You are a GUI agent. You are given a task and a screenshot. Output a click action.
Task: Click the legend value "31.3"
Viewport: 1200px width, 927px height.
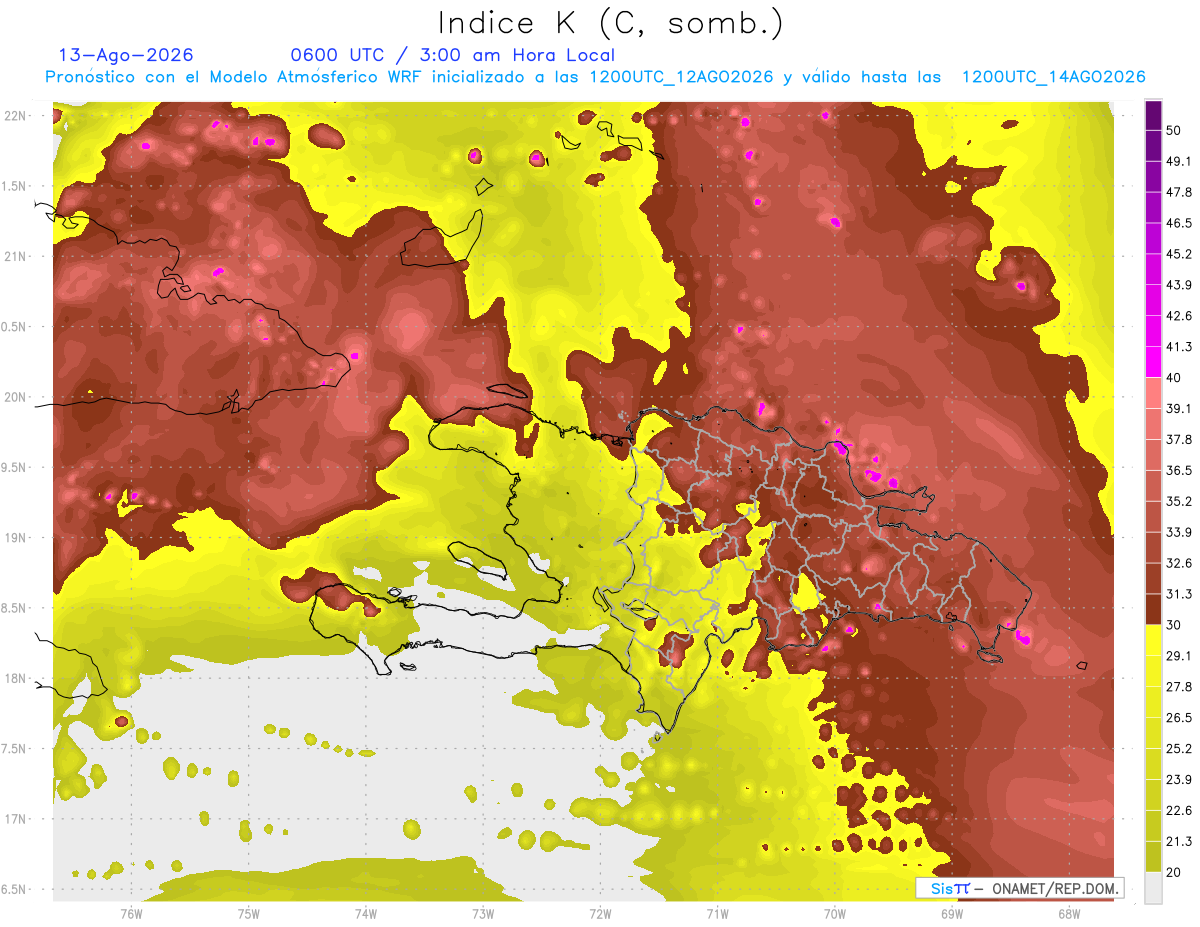1179,594
